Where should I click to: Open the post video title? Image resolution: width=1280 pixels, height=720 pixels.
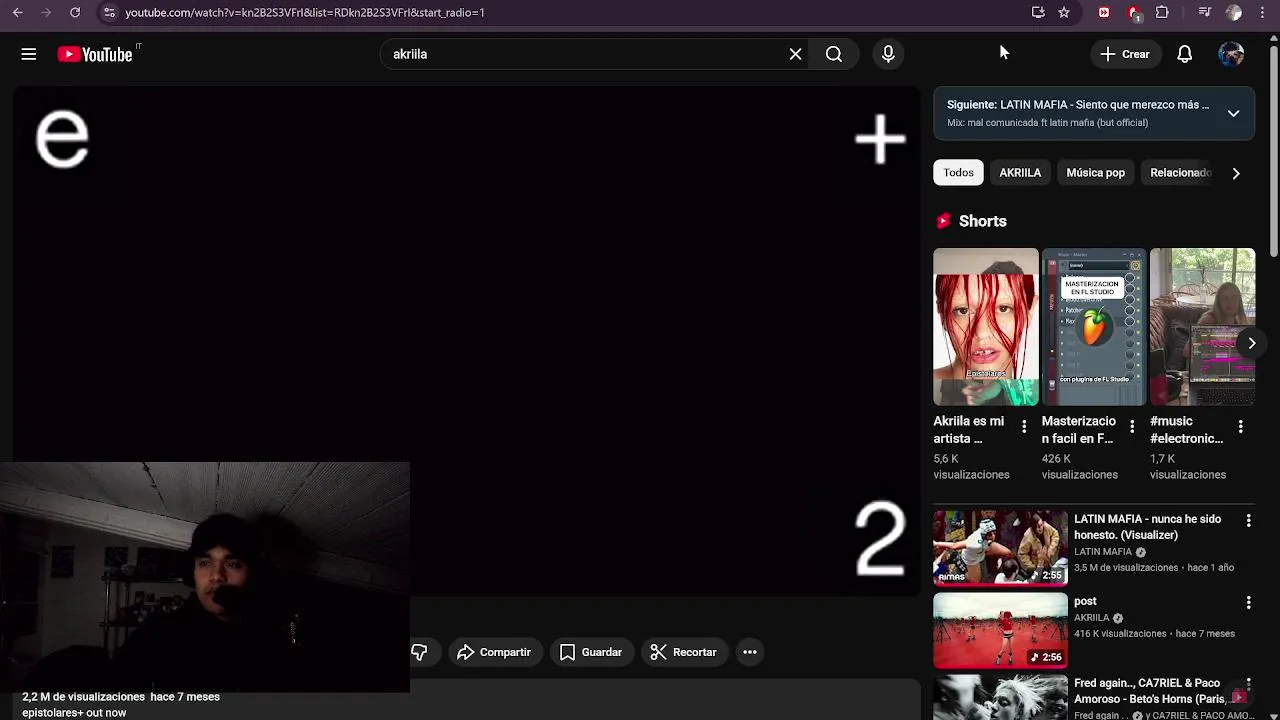point(1085,601)
